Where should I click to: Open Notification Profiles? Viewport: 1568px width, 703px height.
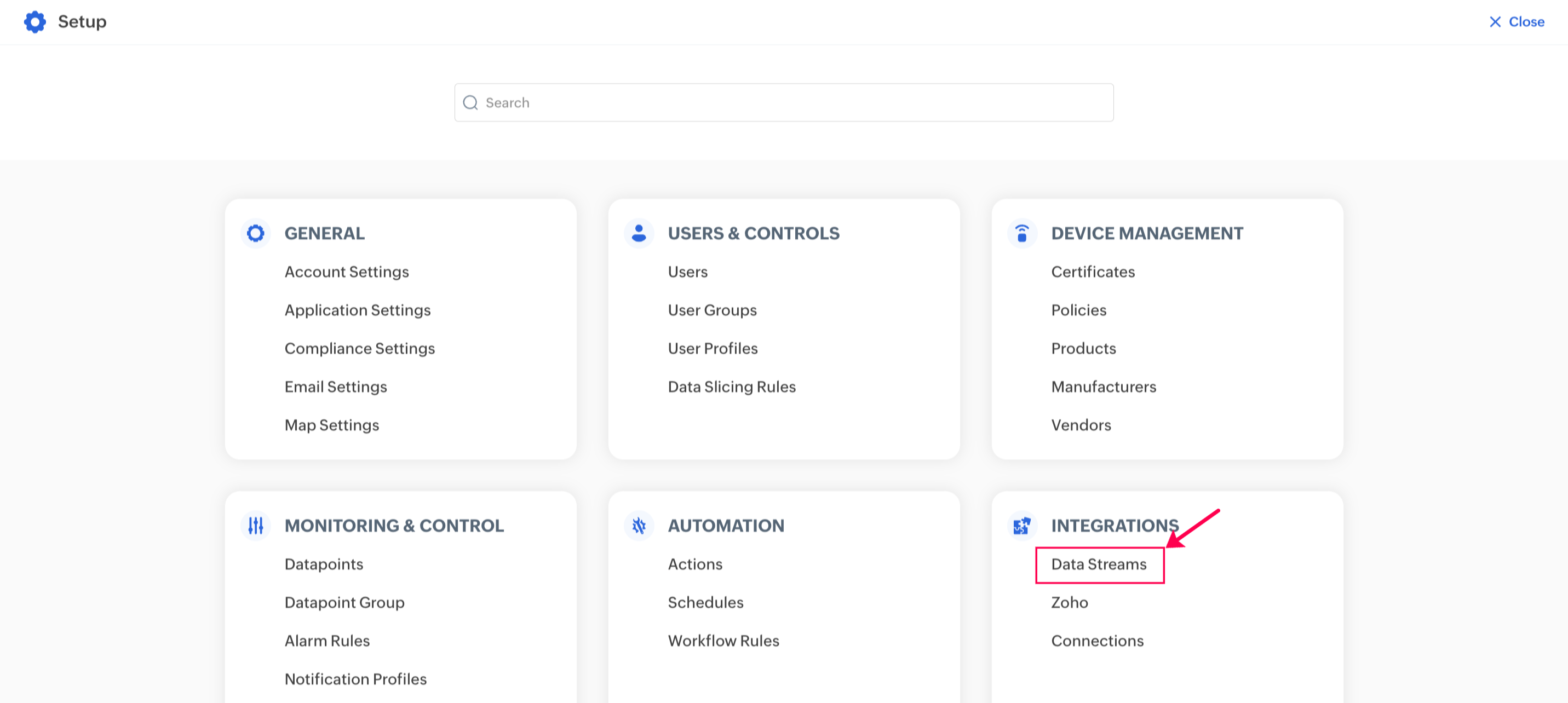pyautogui.click(x=355, y=679)
